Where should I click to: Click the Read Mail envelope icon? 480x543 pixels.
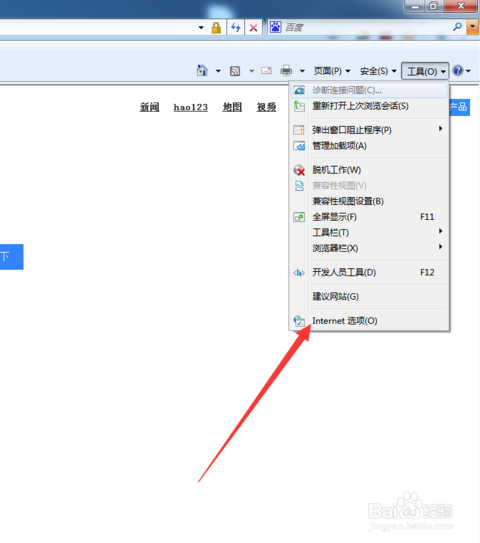[266, 71]
